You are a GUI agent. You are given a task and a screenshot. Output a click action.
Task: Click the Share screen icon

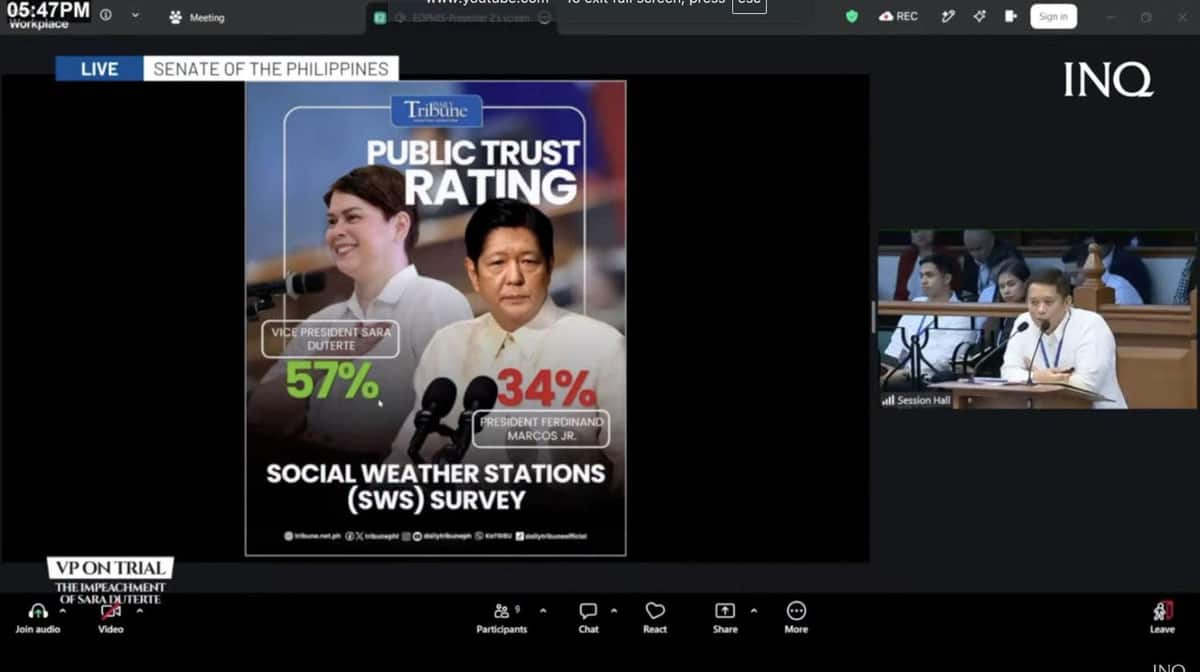click(725, 611)
